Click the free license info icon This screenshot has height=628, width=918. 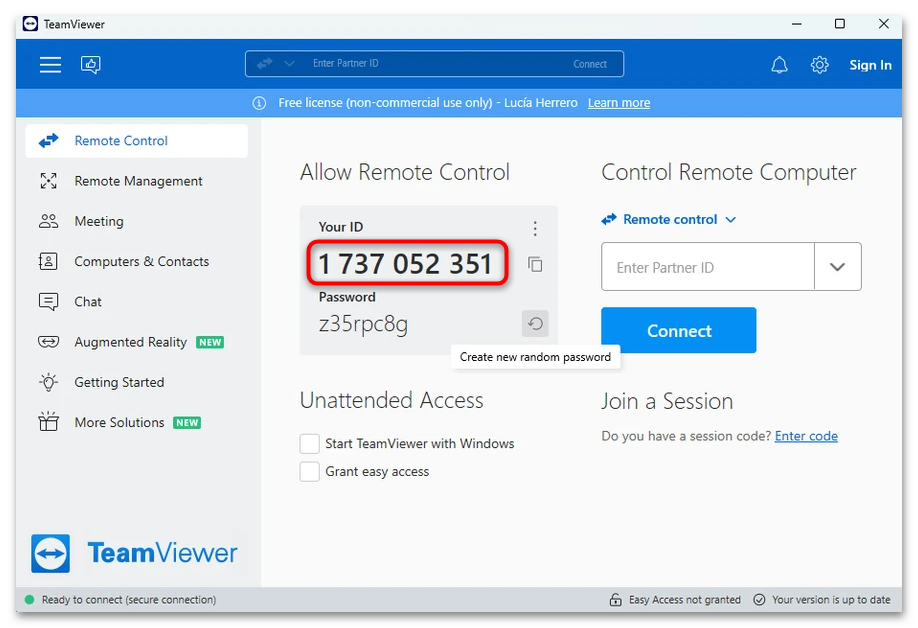[x=259, y=103]
